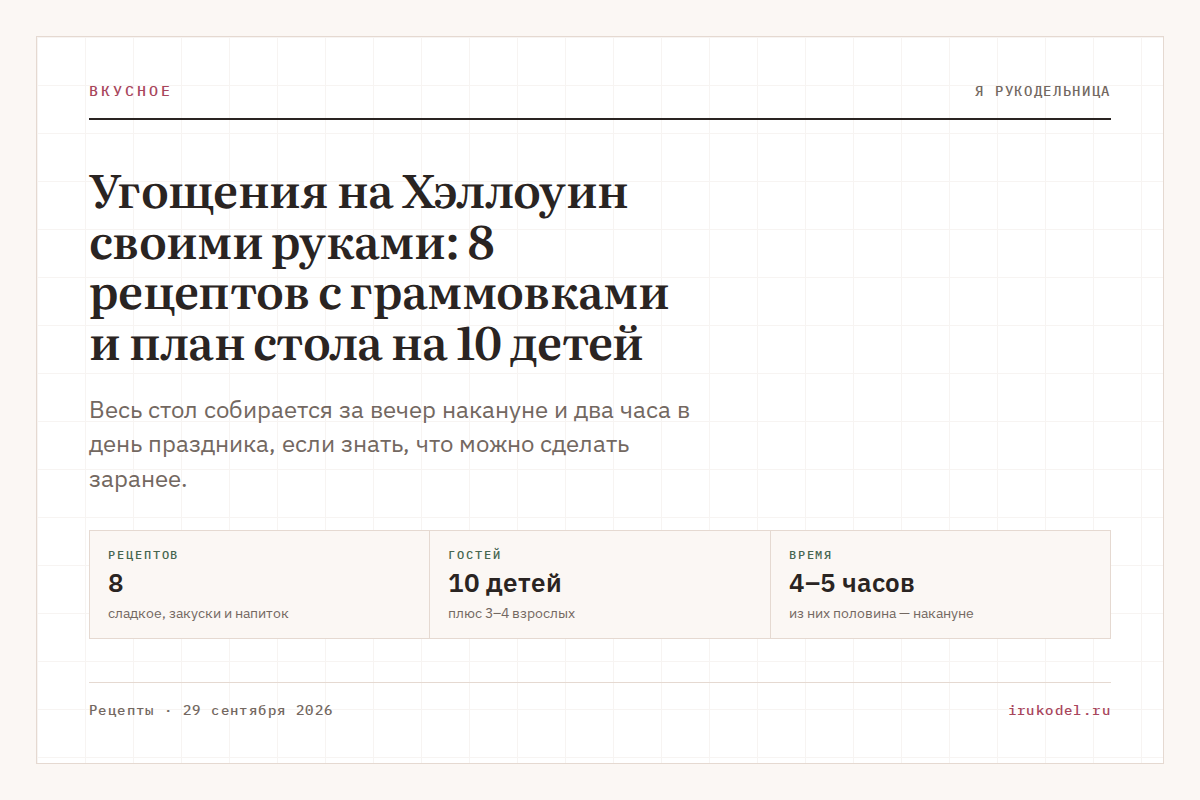
Task: Click the text плюс 3–4 взрослых
Action: pyautogui.click(x=512, y=614)
